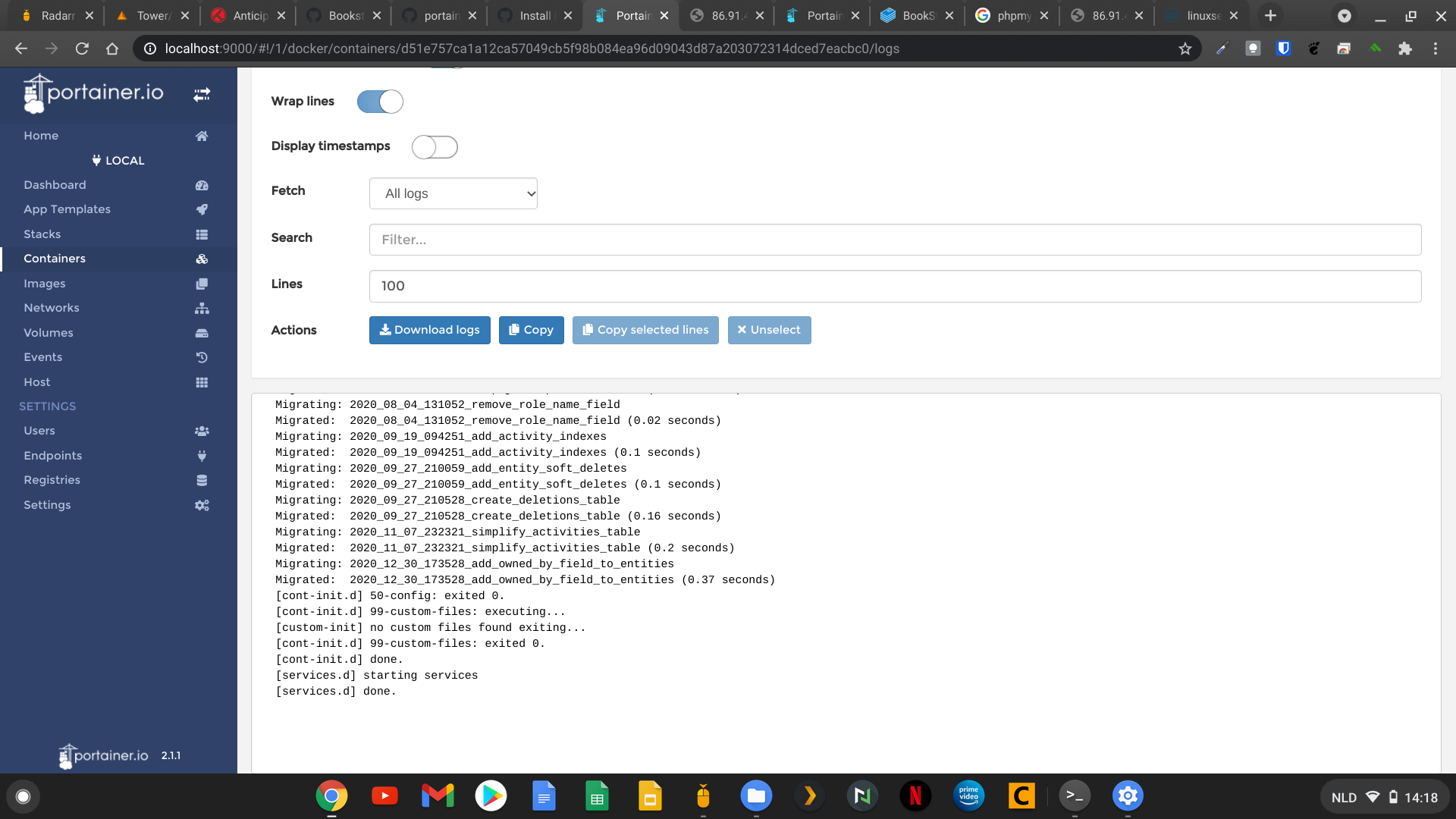Switch to the phpmy browser tab
This screenshot has width=1456, height=819.
(x=1013, y=15)
